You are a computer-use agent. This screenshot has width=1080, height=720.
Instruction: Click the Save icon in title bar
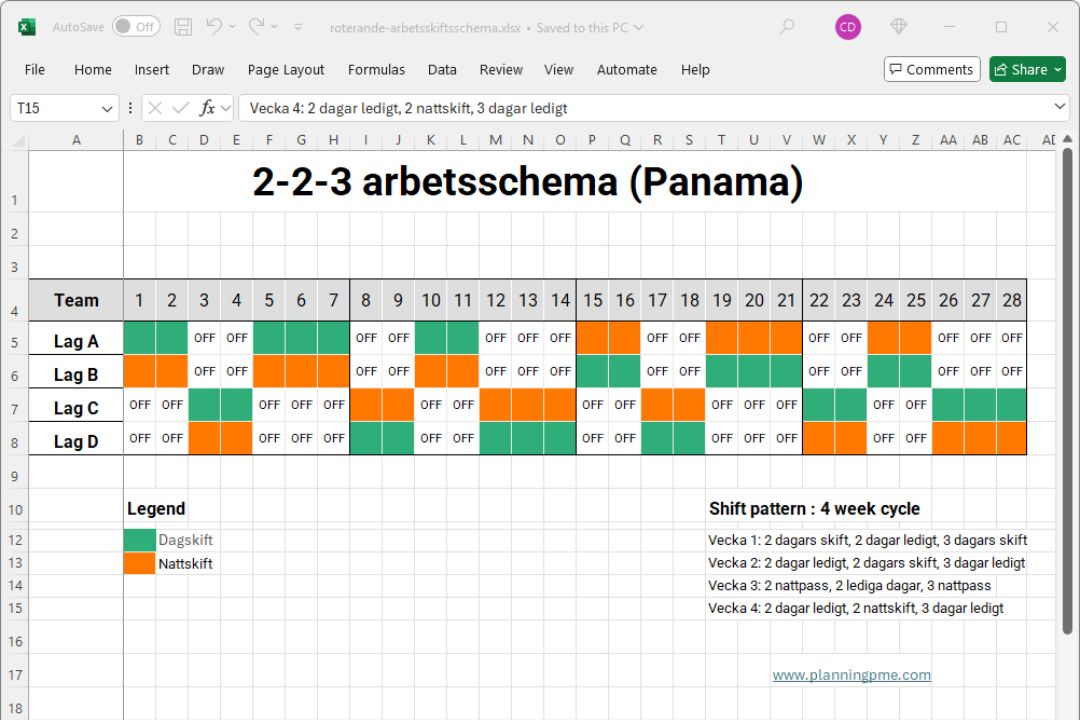[x=183, y=27]
